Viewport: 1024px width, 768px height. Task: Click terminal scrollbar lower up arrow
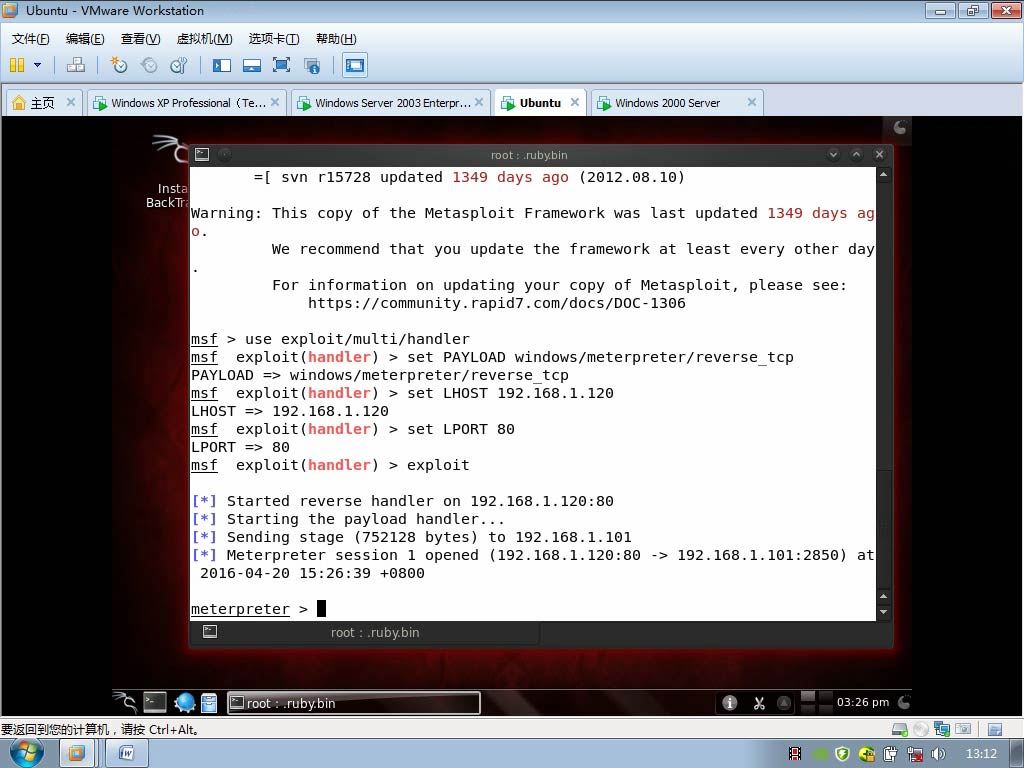click(x=884, y=596)
